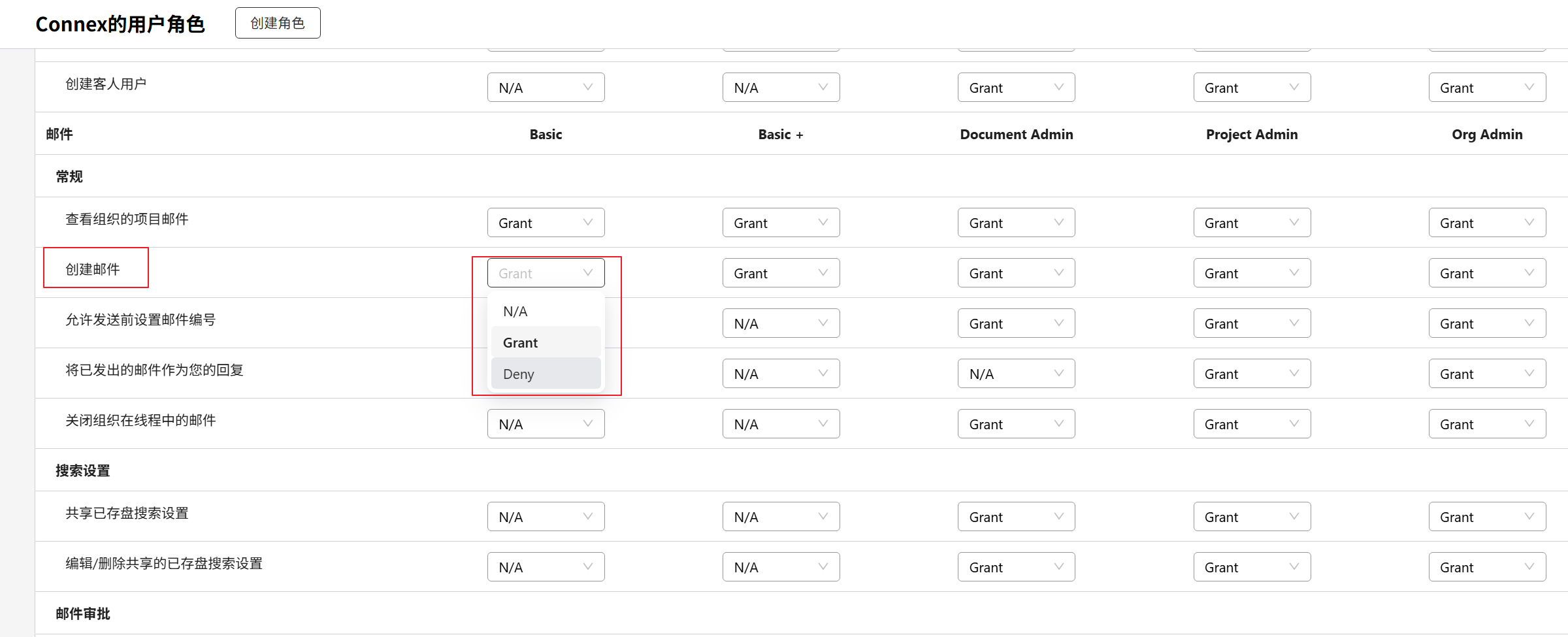The height and width of the screenshot is (637, 1568).
Task: Open 将已发出的邮件作为您的回复 Document Admin dropdown
Action: pos(1016,374)
